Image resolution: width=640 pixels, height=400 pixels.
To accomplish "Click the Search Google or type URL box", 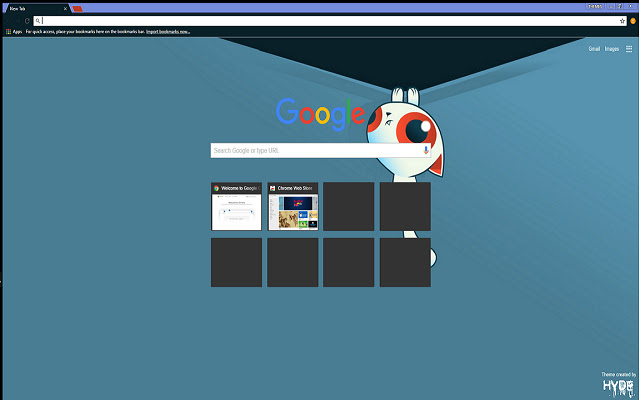I will tap(320, 150).
